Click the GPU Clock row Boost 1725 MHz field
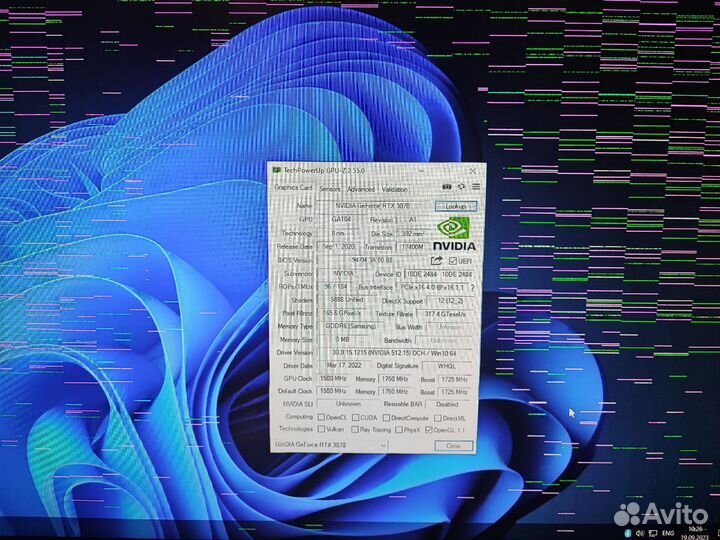The width and height of the screenshot is (720, 540). click(454, 380)
